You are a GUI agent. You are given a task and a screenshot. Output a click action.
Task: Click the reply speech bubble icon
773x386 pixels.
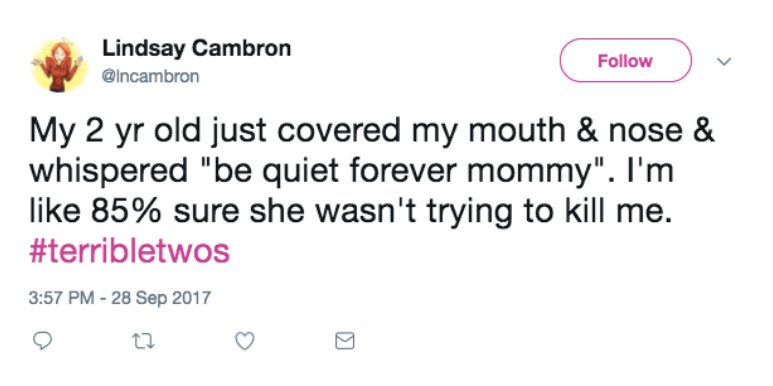coord(41,341)
